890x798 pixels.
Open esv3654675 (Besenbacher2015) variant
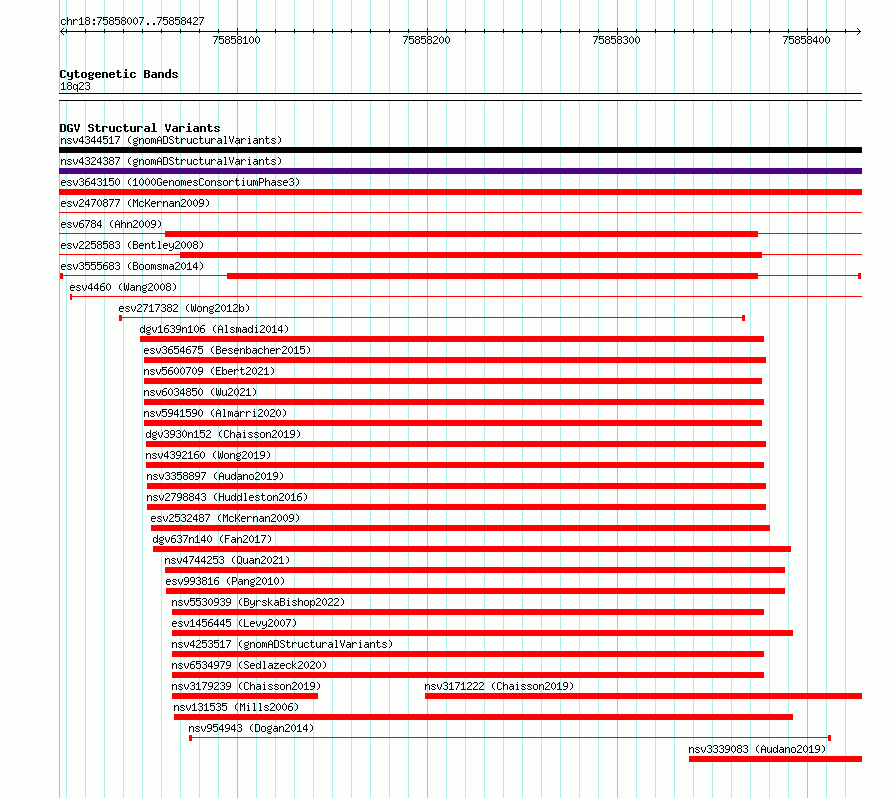[227, 350]
